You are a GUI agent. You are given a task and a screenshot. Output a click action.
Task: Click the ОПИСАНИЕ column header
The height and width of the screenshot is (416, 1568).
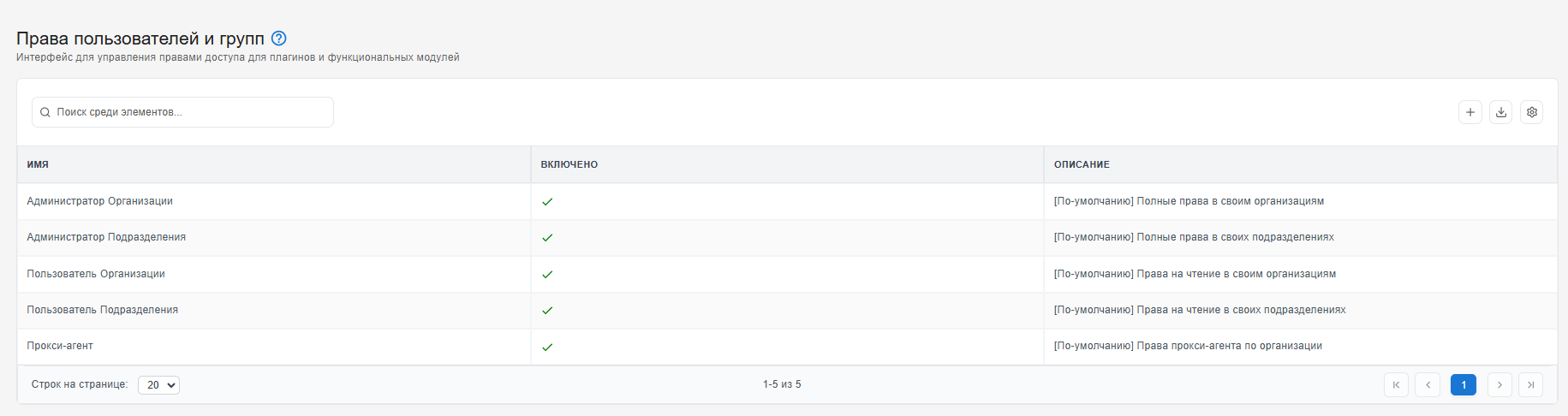coord(1082,164)
